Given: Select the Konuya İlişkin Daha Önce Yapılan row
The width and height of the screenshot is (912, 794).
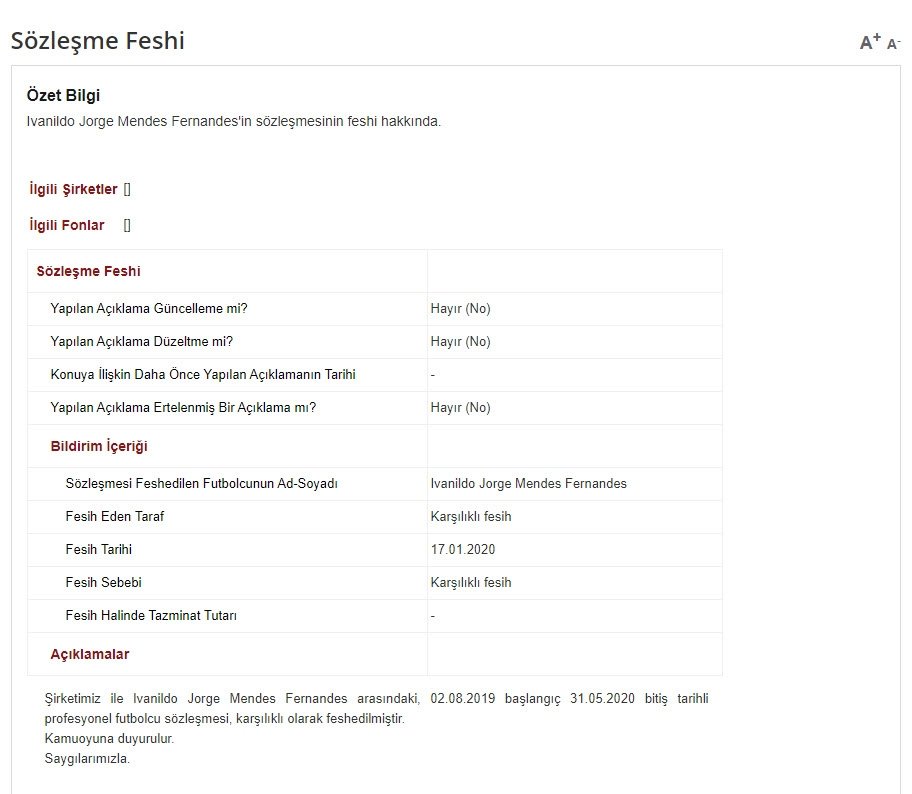Looking at the screenshot, I should pyautogui.click(x=203, y=374).
